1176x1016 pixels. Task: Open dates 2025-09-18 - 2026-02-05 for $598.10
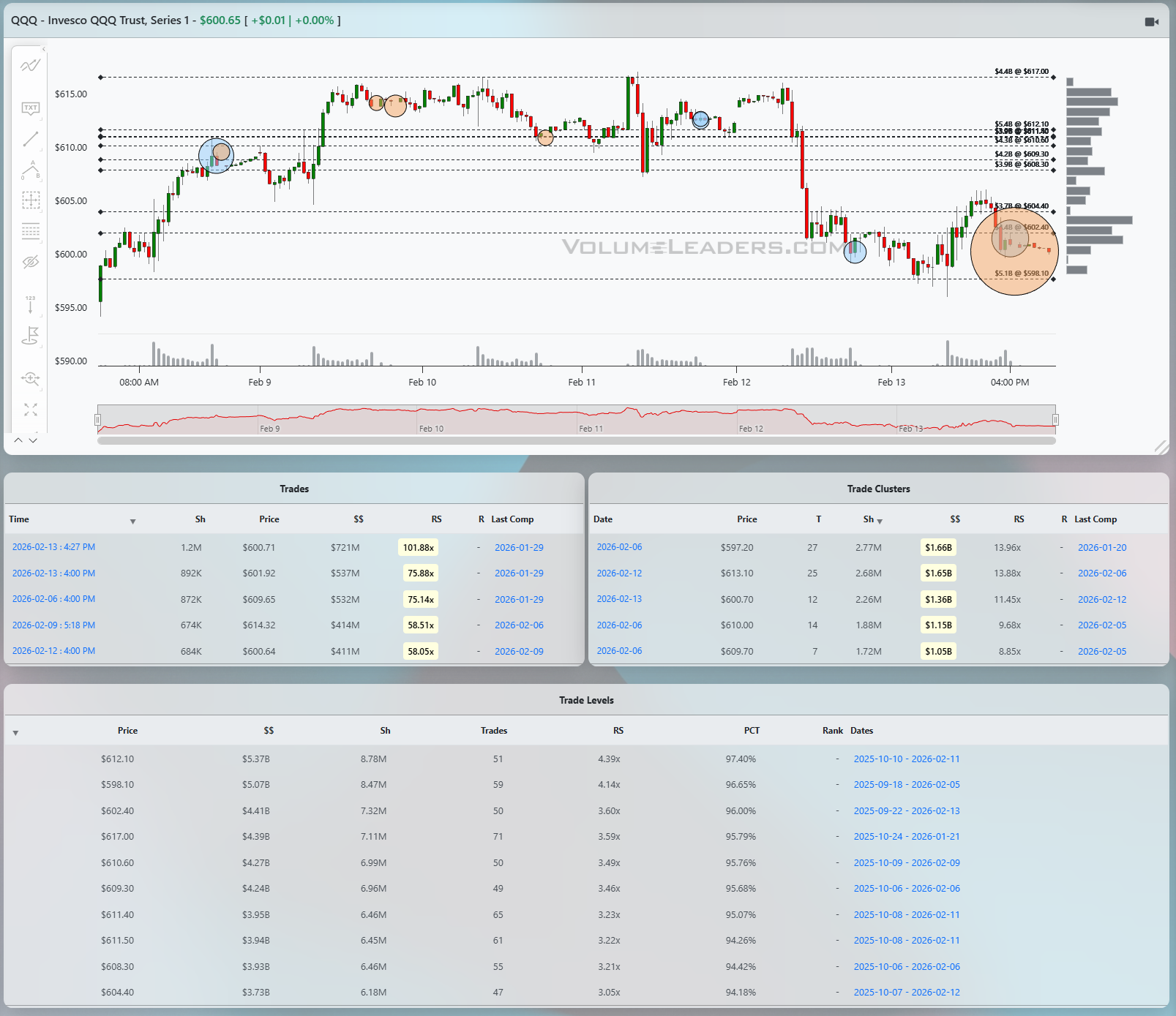click(907, 785)
